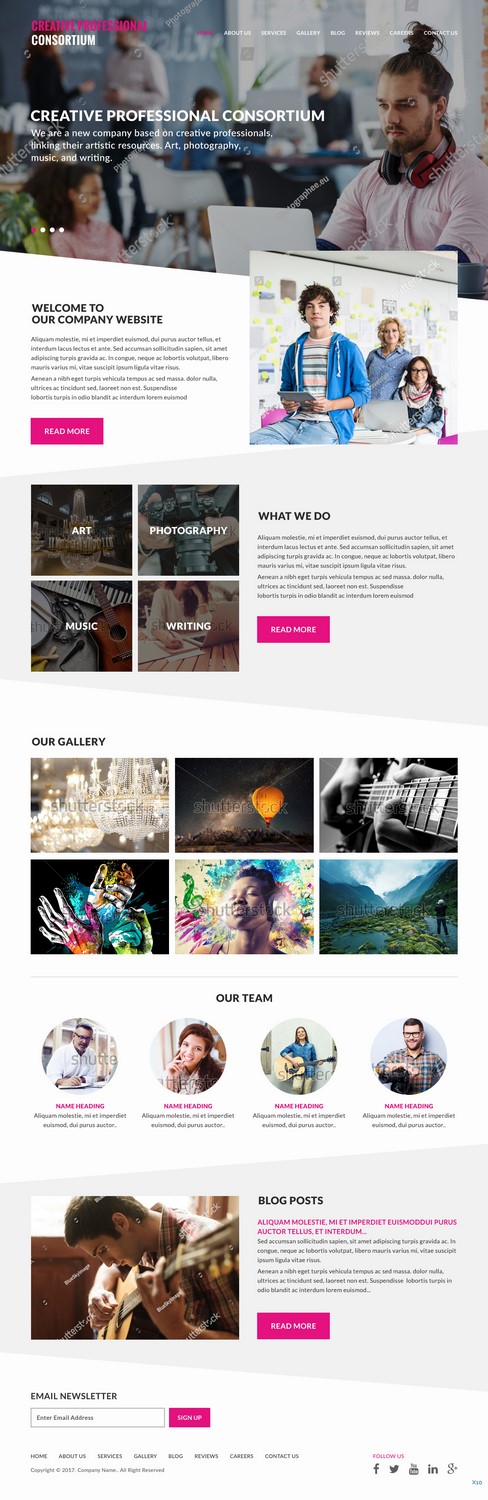Open the Twitter icon in footer
This screenshot has width=488, height=1500.
[x=394, y=1469]
